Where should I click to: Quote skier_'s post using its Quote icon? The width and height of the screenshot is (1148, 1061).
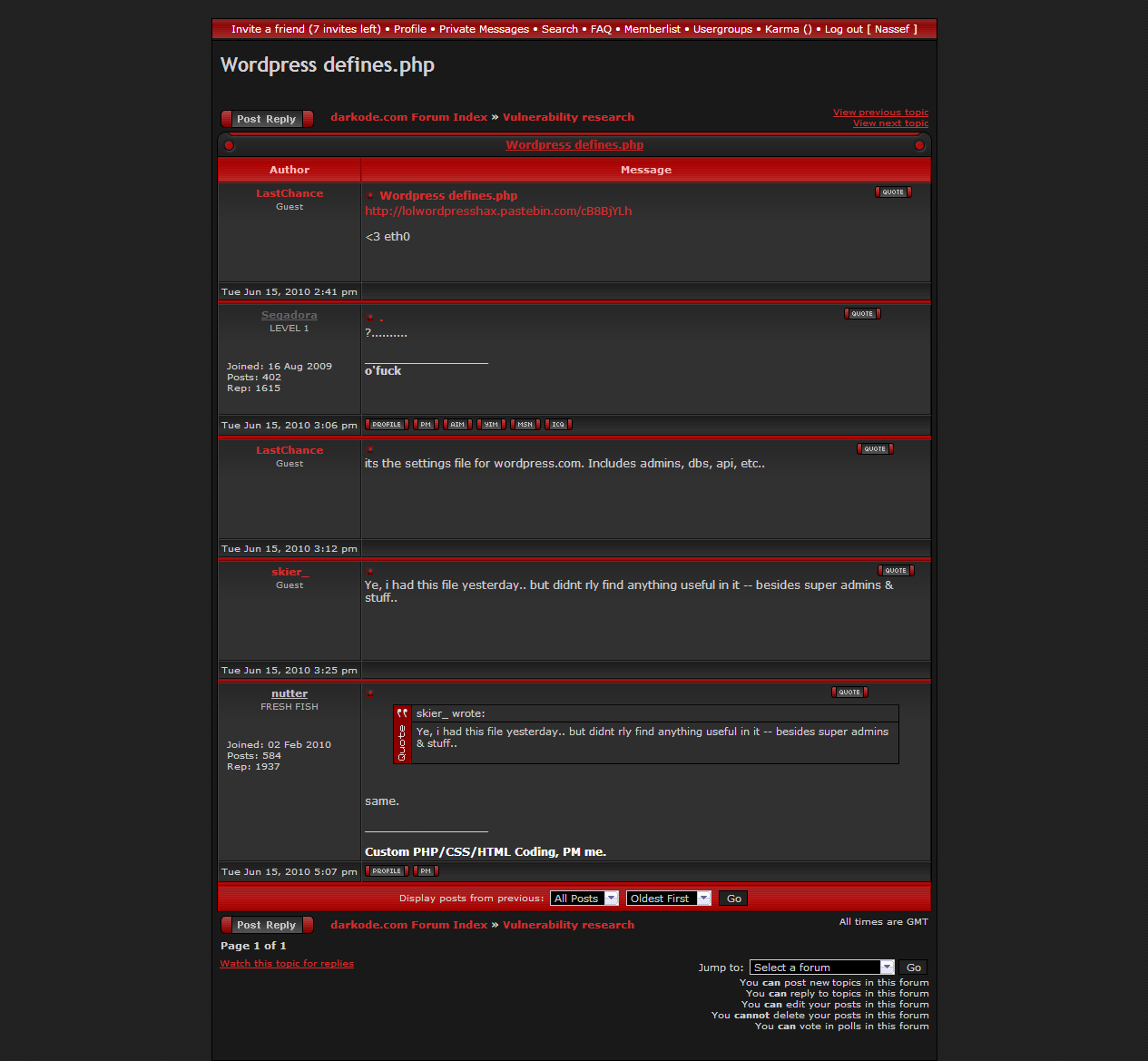pyautogui.click(x=896, y=571)
